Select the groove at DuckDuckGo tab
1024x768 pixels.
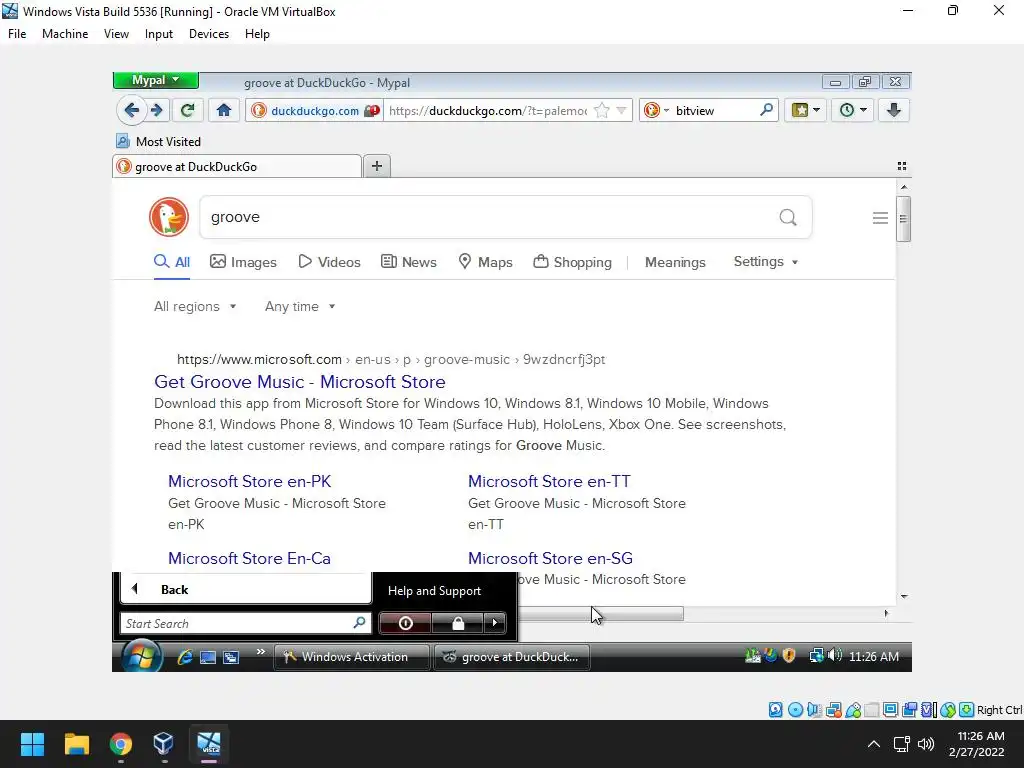pos(237,167)
